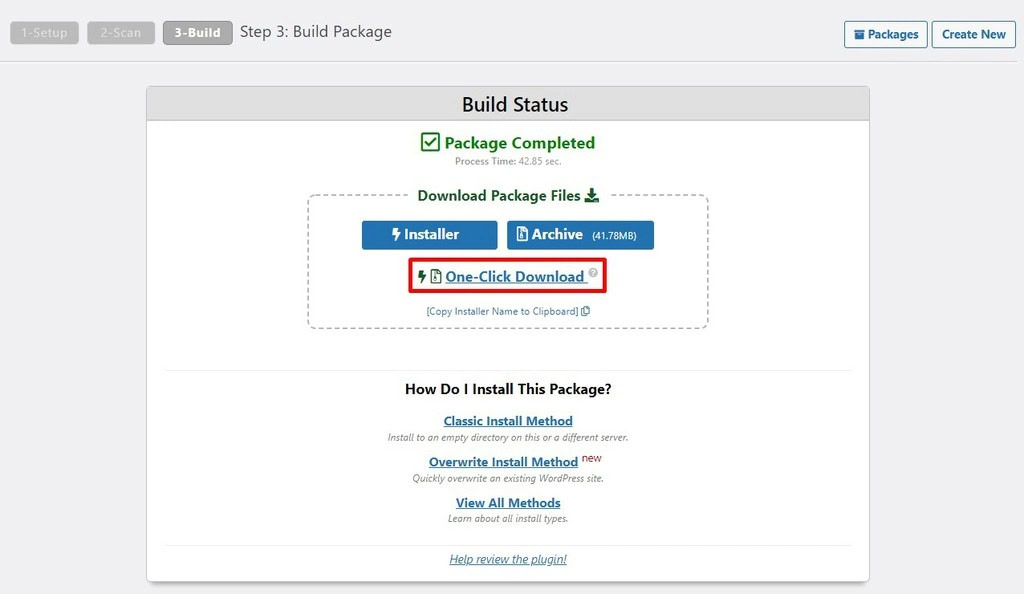
Task: Select the 3-Build step tab
Action: [x=196, y=32]
